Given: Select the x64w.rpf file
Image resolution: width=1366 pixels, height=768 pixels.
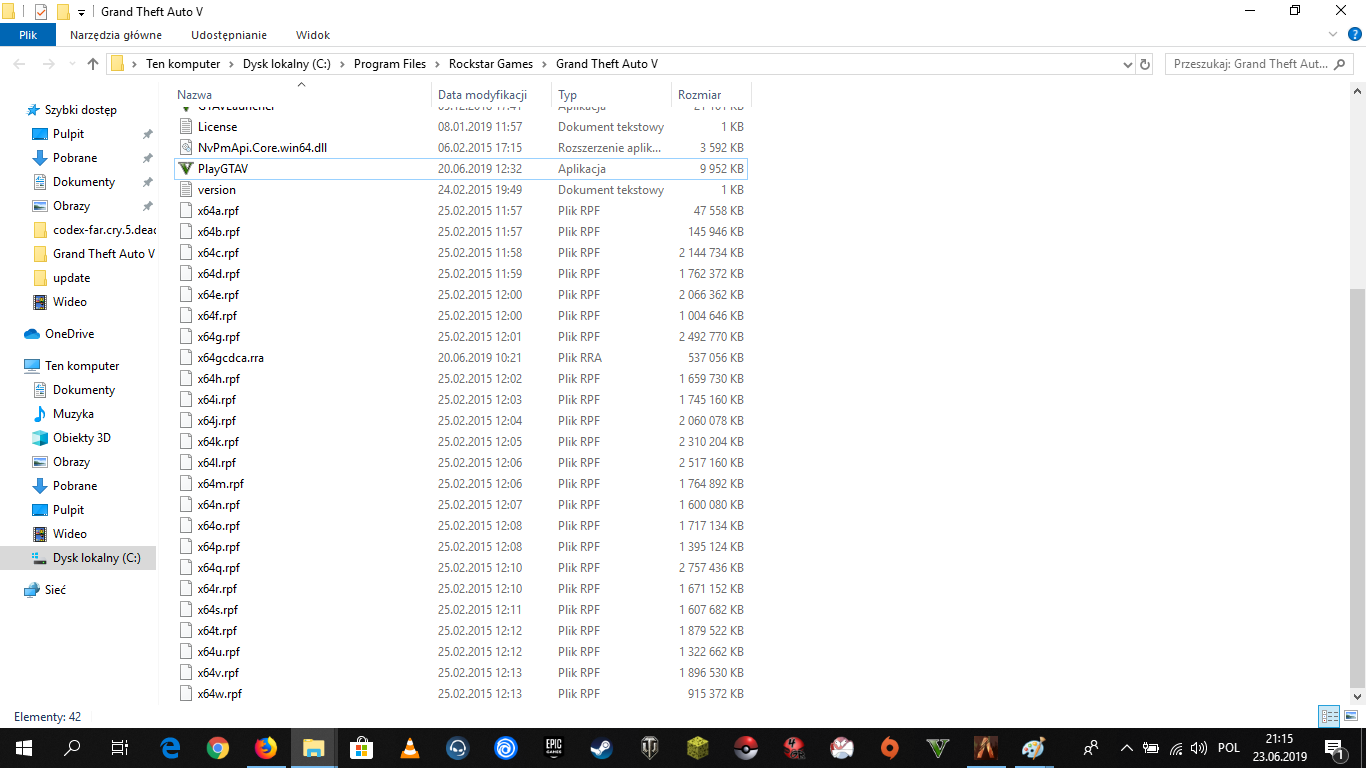Looking at the screenshot, I should pos(460,694).
